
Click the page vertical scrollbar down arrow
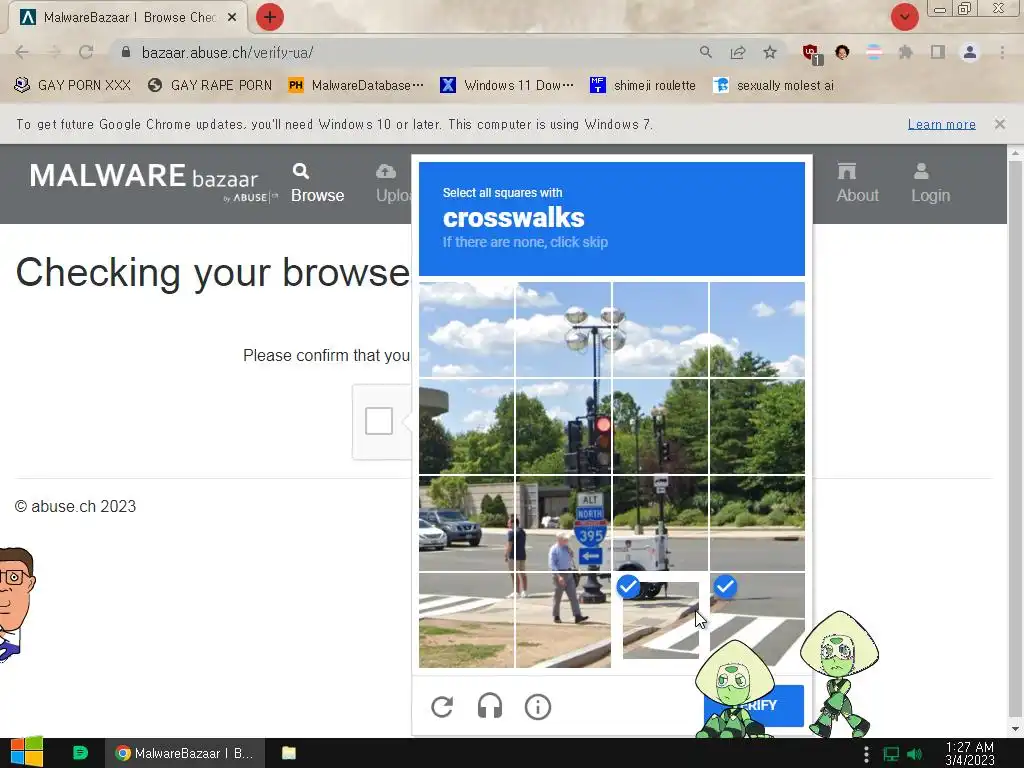[x=1015, y=729]
